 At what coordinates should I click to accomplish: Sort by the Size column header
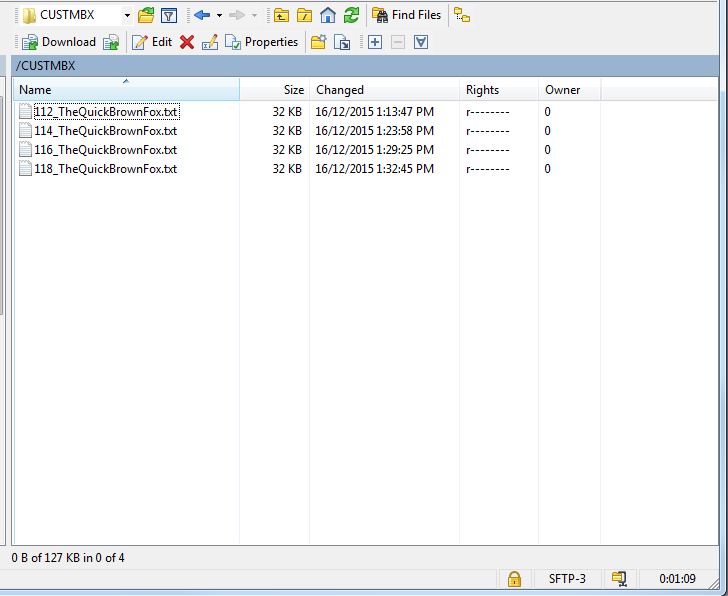[274, 90]
